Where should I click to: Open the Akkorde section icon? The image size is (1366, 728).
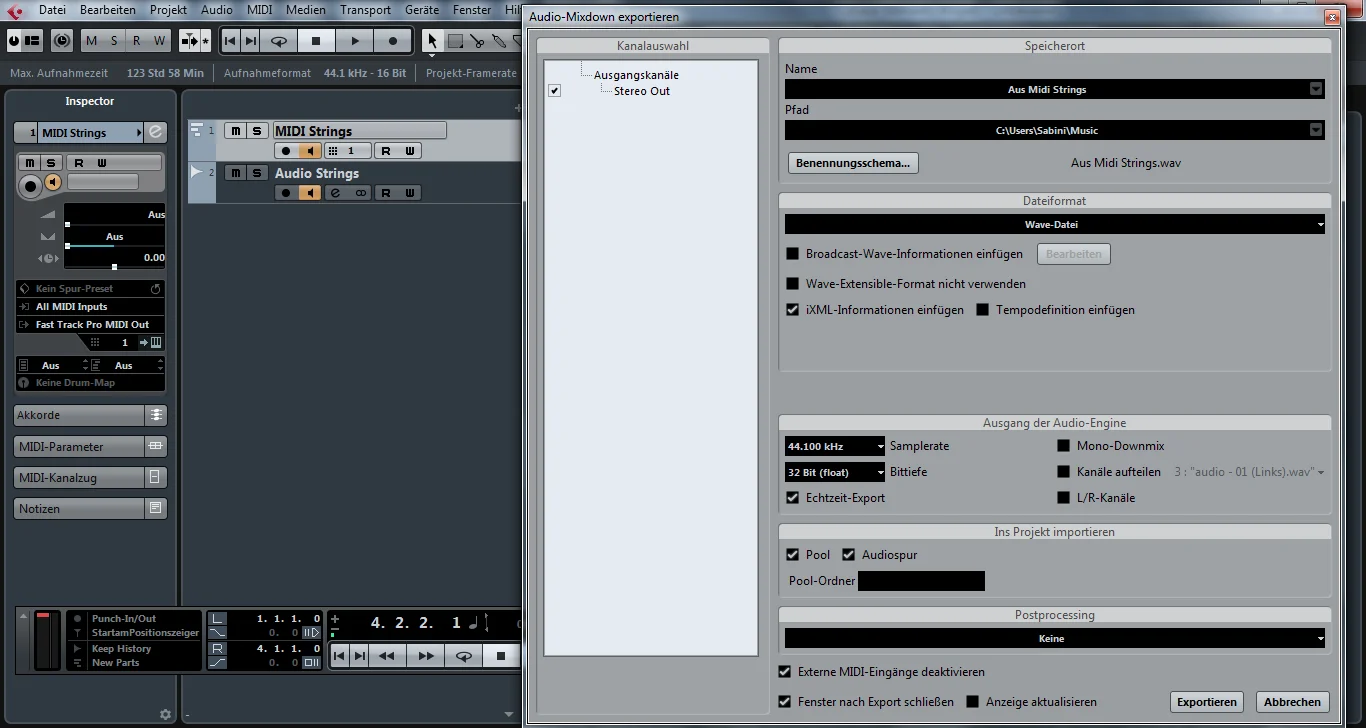coord(156,415)
